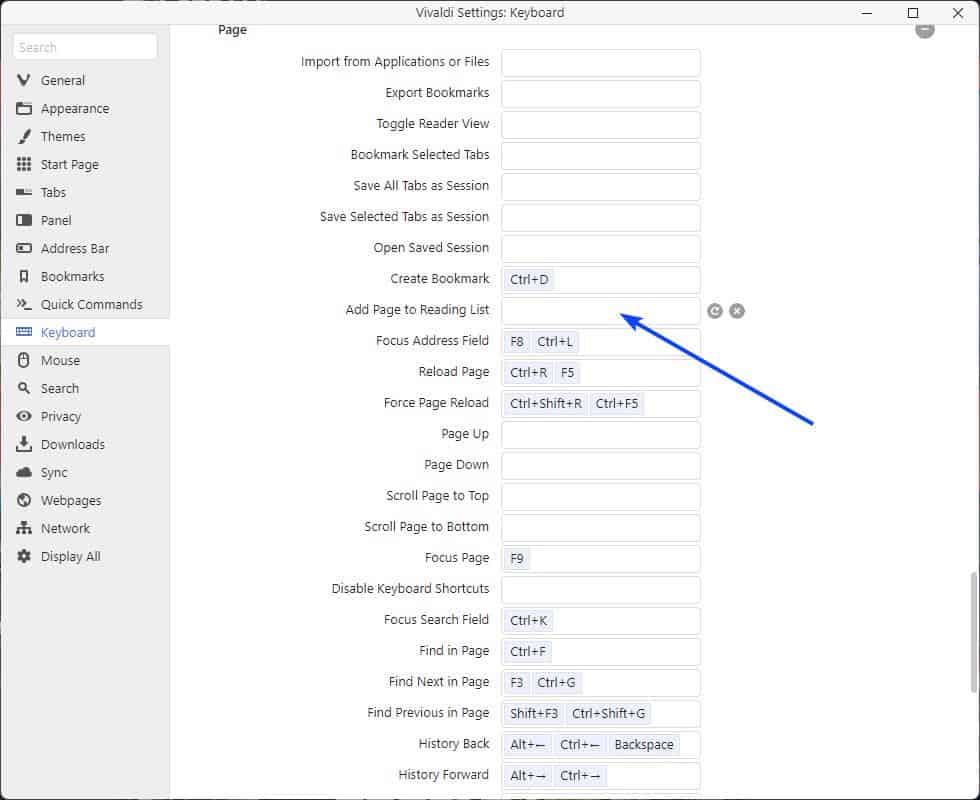Click the empty Page Down shortcut field
Screen dimensions: 980x800
600,466
